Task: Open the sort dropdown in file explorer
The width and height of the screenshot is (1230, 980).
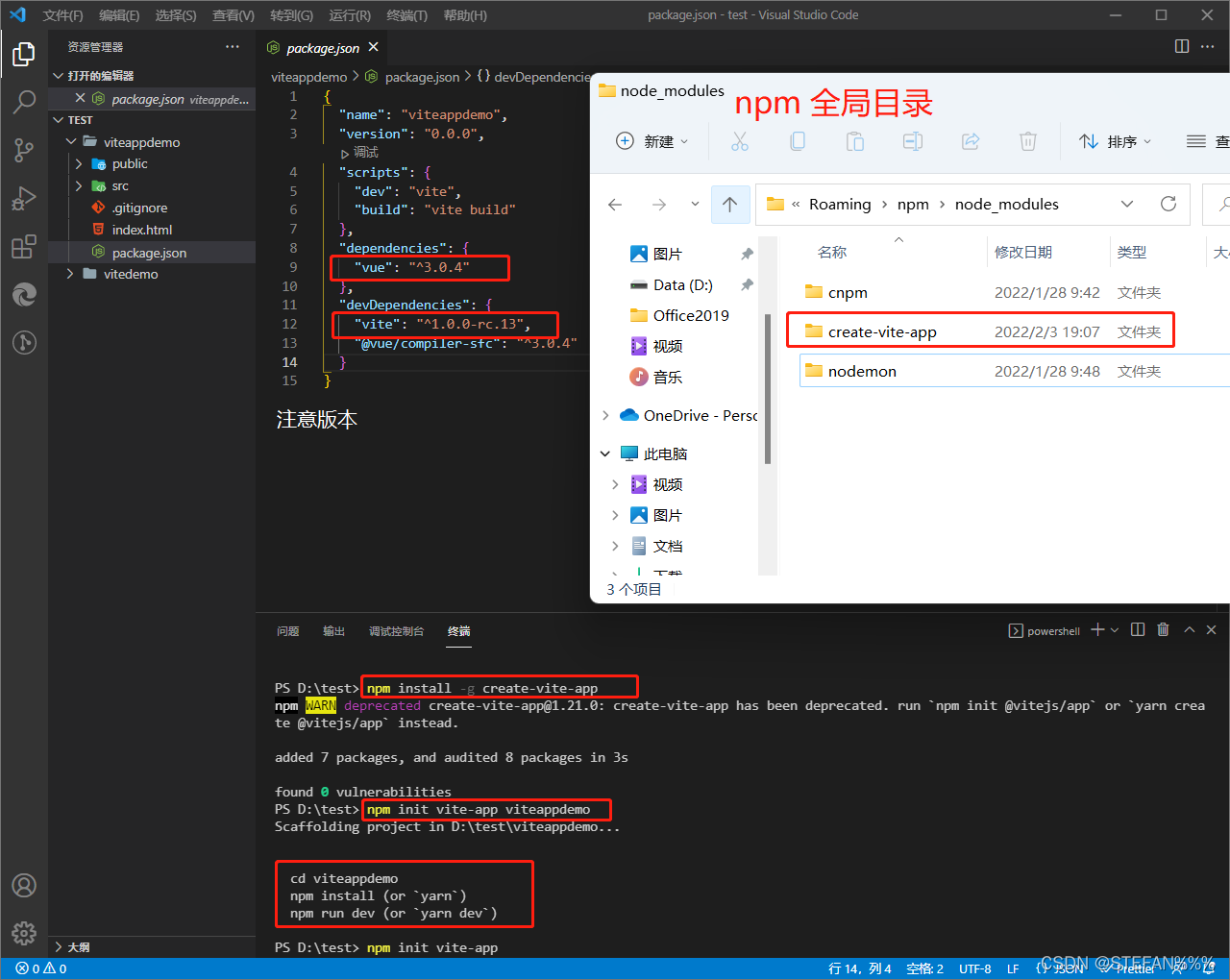Action: (1115, 141)
